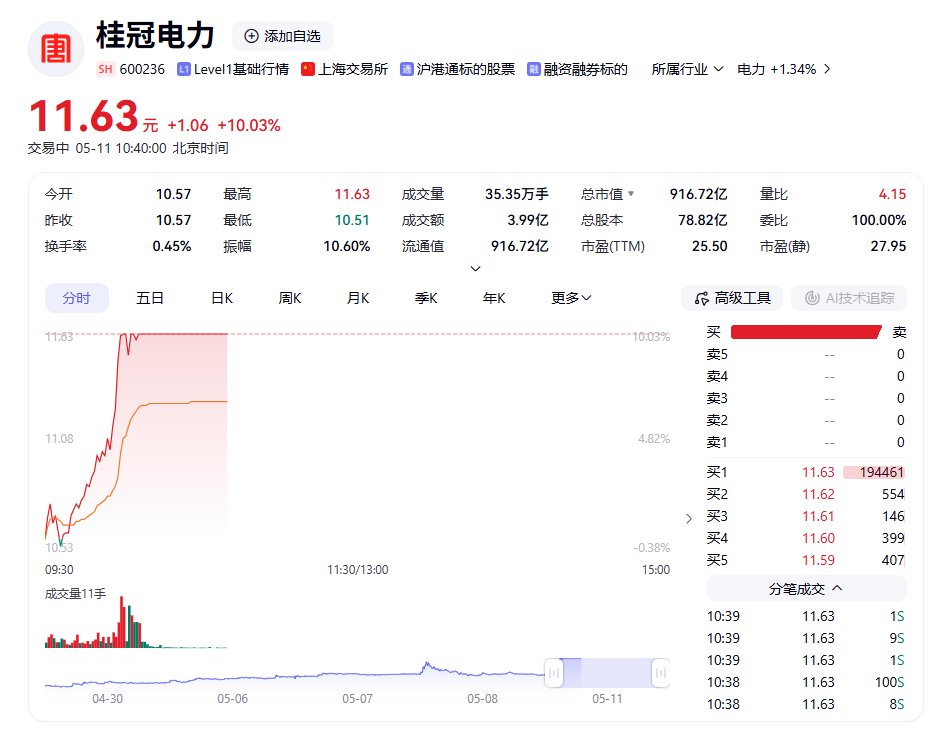The image size is (932, 729).
Task: Click the plus icon in 添加自选
Action: coord(251,36)
